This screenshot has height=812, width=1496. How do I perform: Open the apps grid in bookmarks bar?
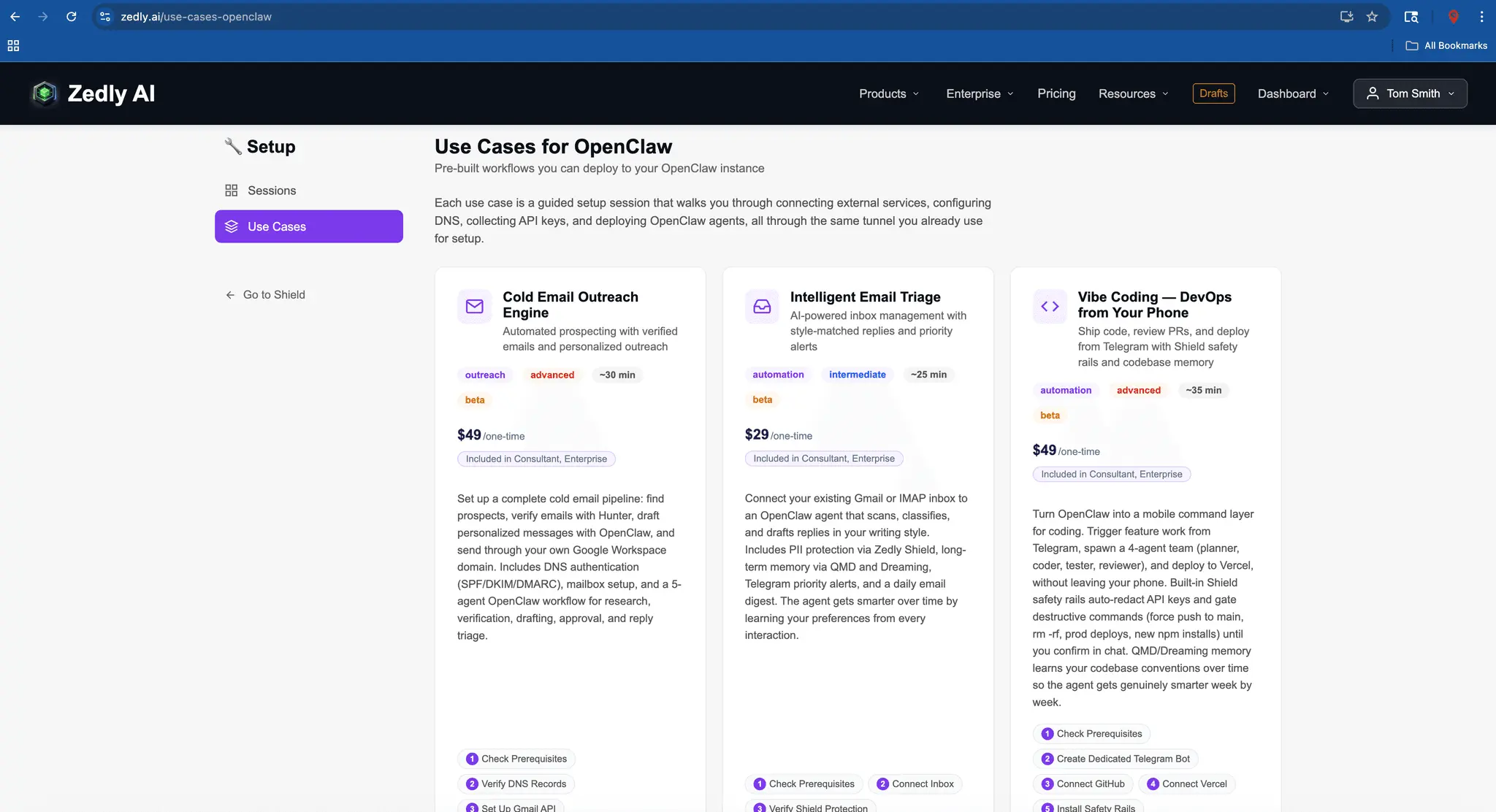[13, 45]
